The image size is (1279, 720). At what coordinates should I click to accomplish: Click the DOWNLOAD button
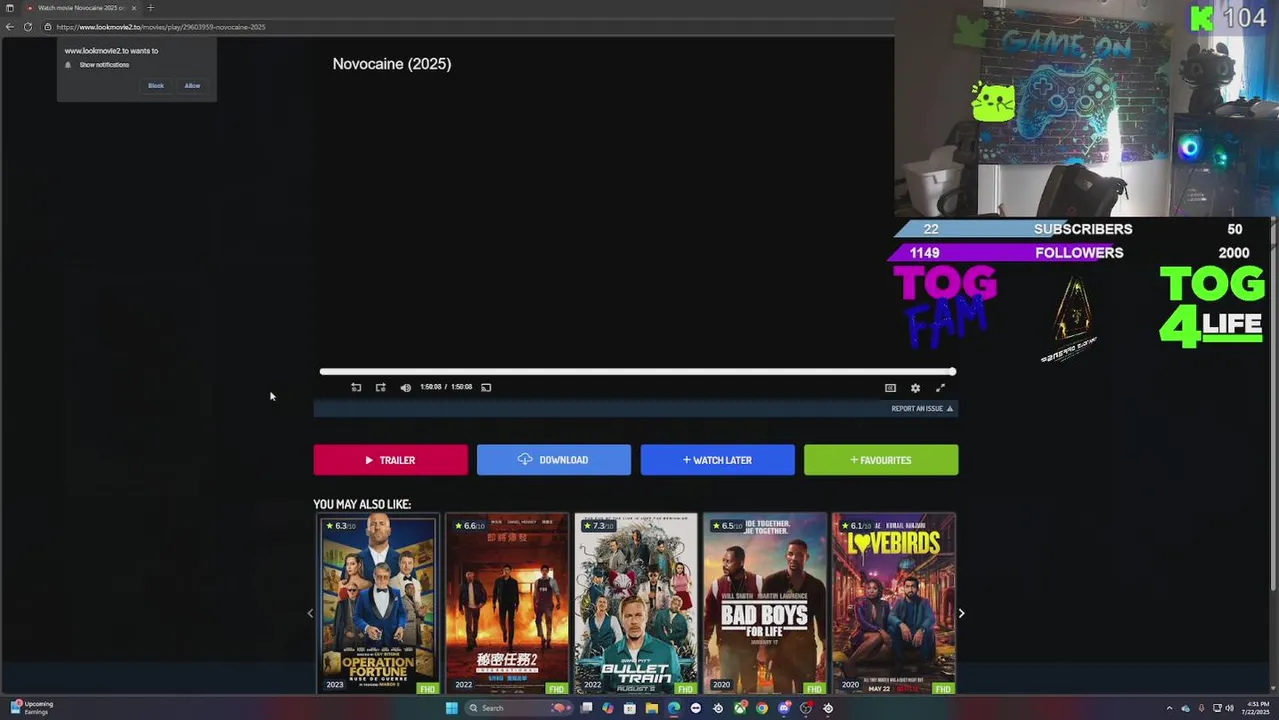click(x=554, y=460)
